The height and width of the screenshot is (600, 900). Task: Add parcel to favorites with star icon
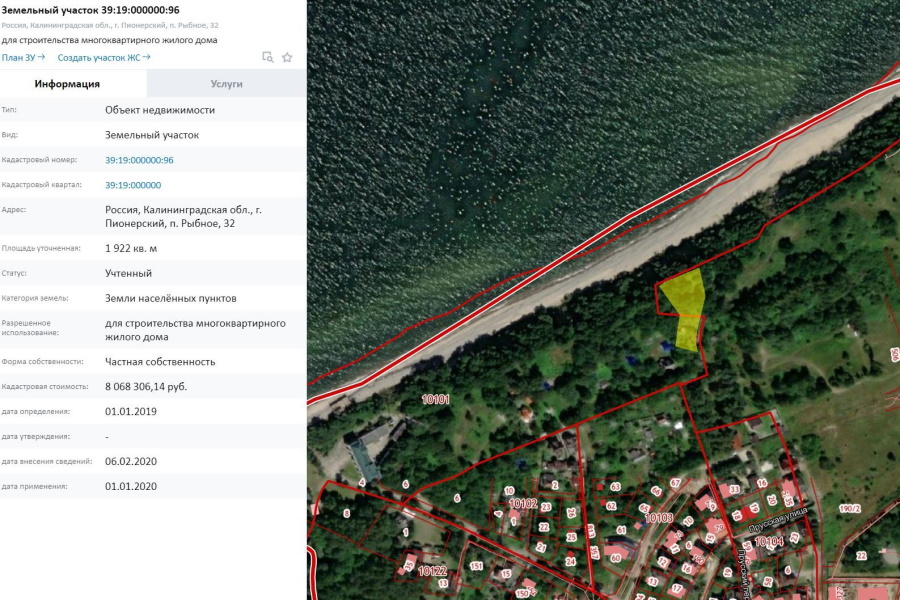(x=287, y=57)
